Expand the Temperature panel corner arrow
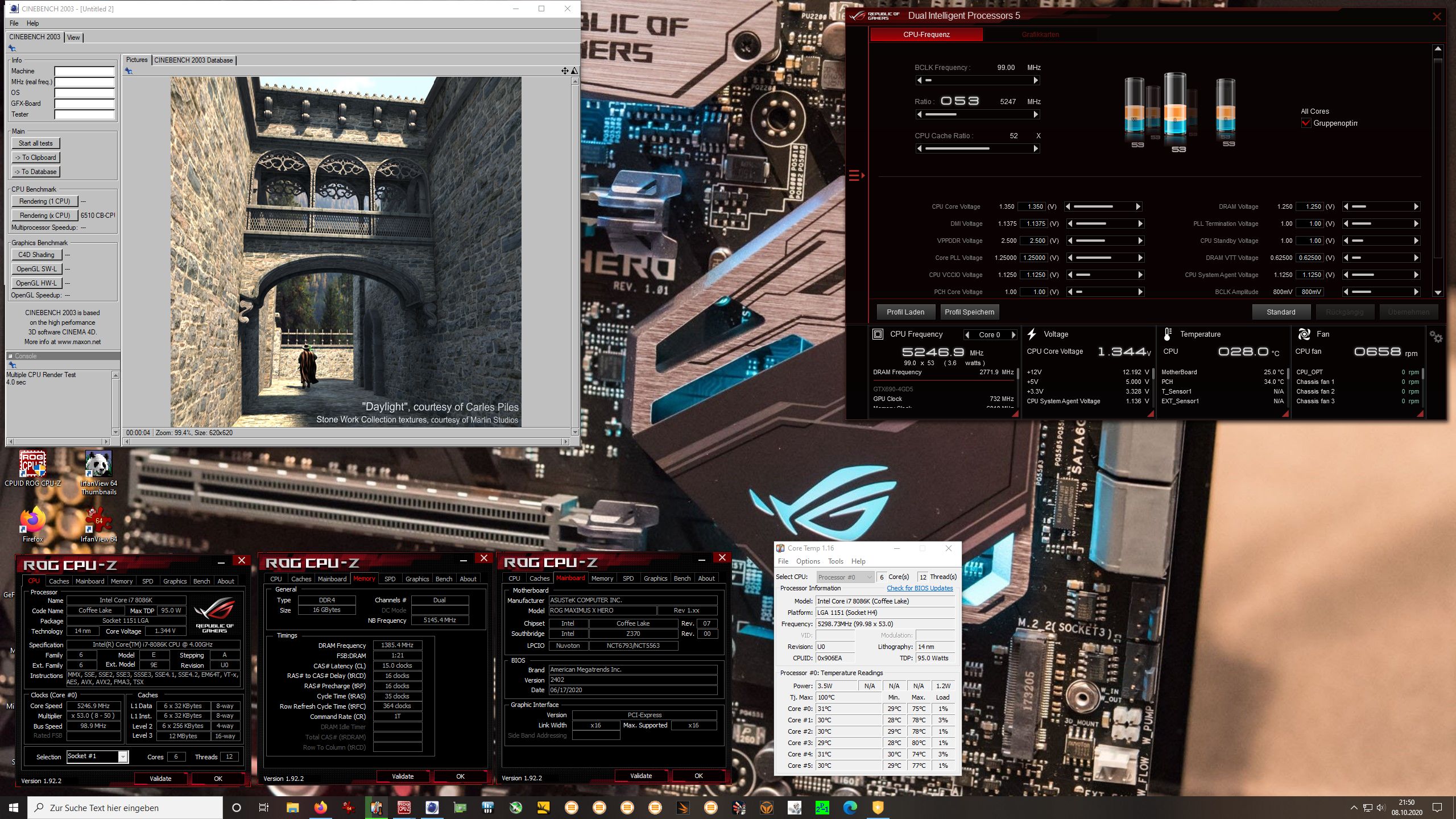The height and width of the screenshot is (819, 1456). point(1285,415)
